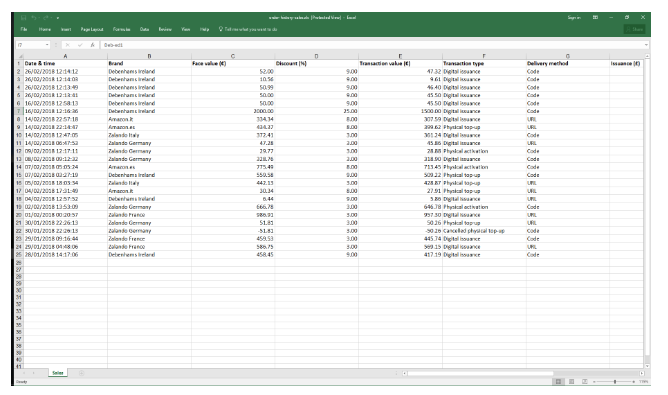Viewport: 668px width, 395px height.
Task: Switch to the Home ribbon tab
Action: click(x=45, y=29)
